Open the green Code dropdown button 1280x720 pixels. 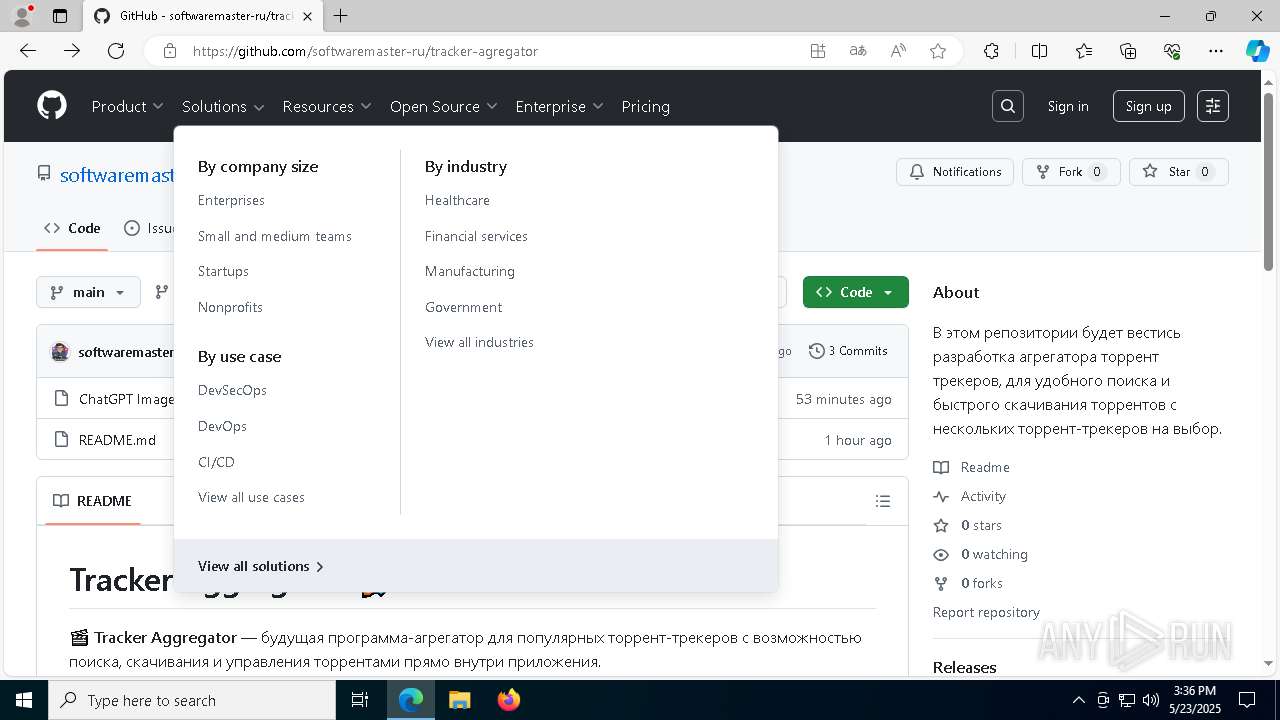click(855, 292)
